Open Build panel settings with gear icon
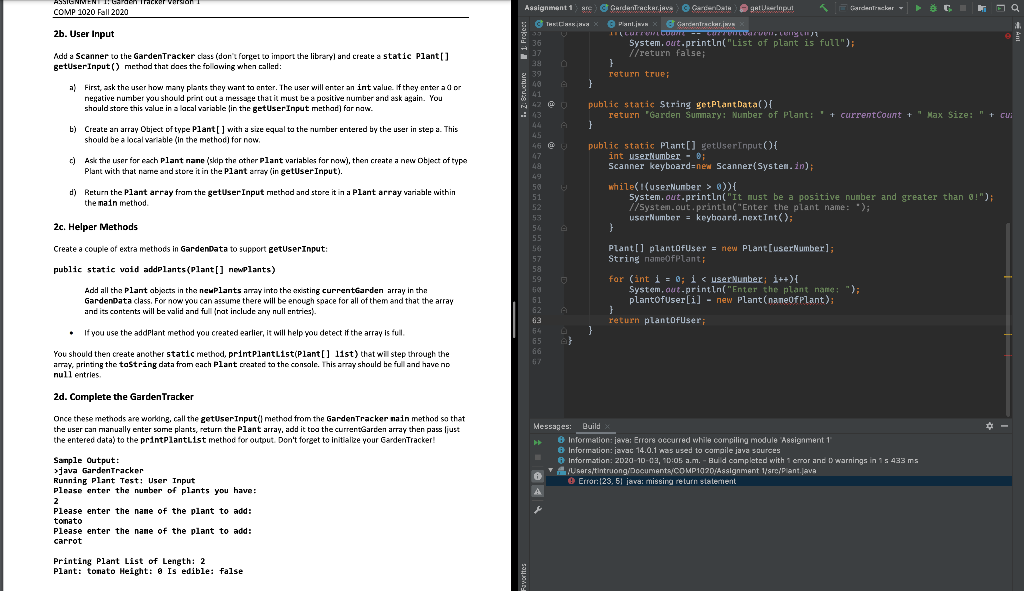 coord(988,427)
